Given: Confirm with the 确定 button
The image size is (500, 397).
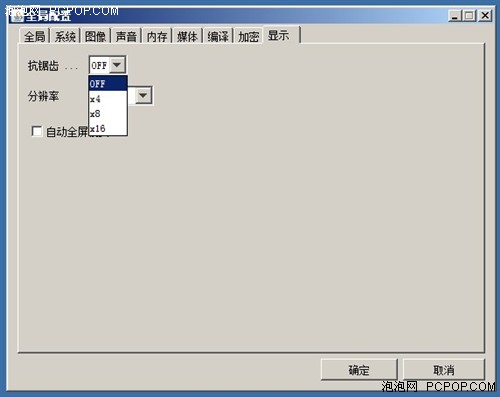Looking at the screenshot, I should point(359,370).
